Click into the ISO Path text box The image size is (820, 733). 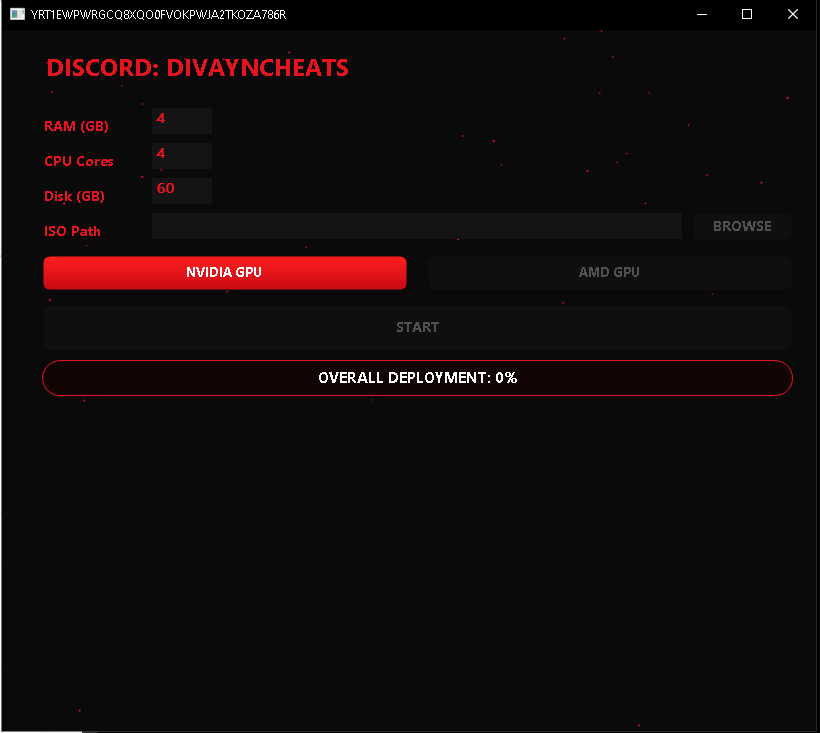417,226
